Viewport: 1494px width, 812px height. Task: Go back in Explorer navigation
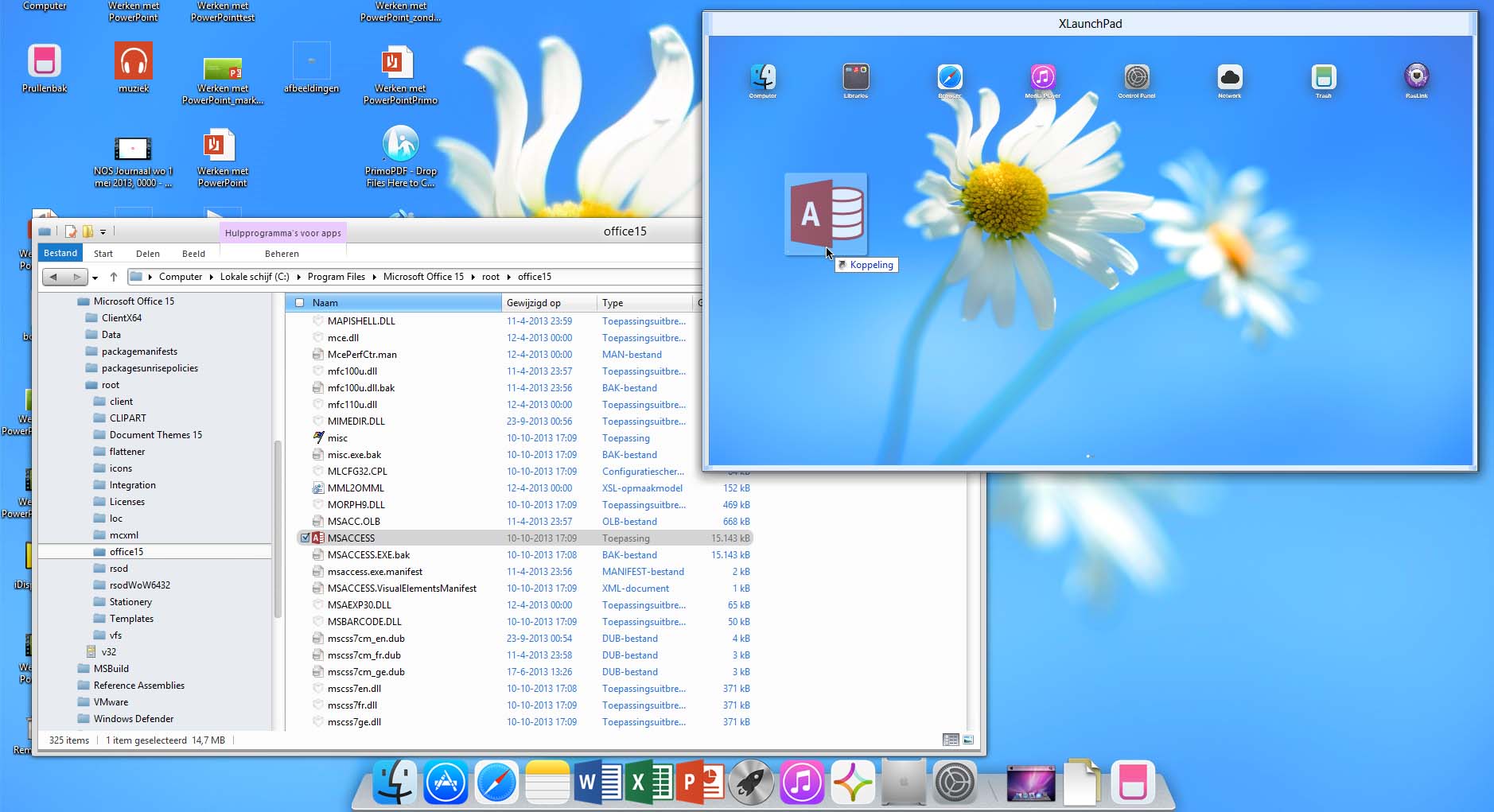tap(53, 277)
